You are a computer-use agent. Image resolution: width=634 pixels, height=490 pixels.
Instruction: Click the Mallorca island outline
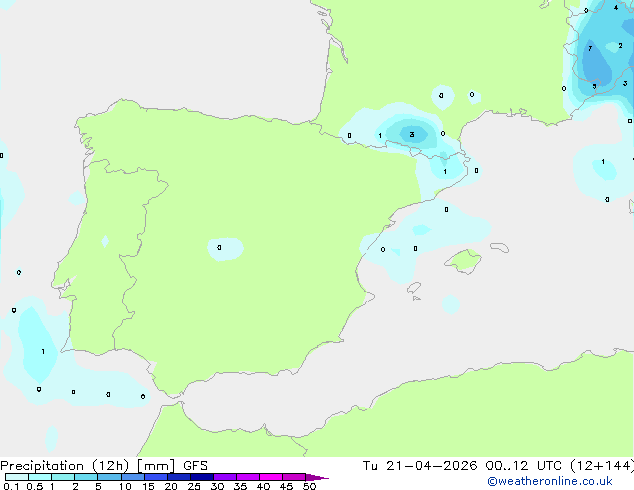pos(463,261)
